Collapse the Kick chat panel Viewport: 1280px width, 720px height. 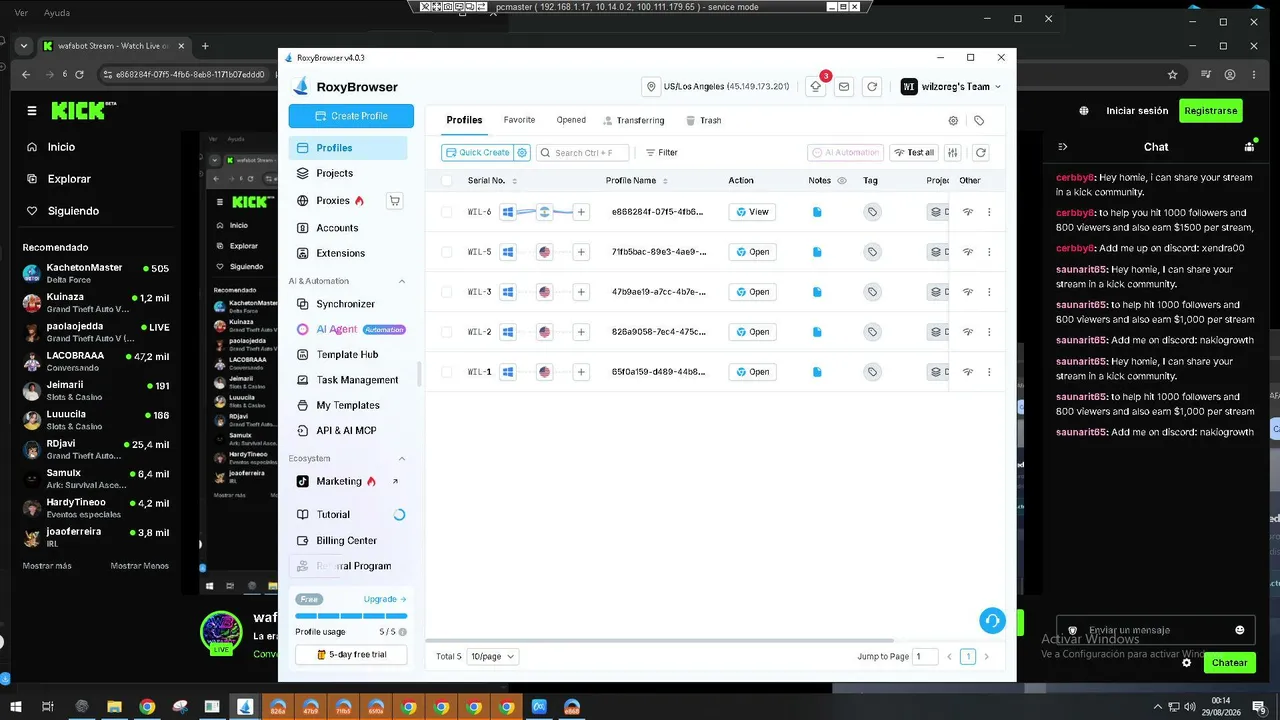[1063, 147]
